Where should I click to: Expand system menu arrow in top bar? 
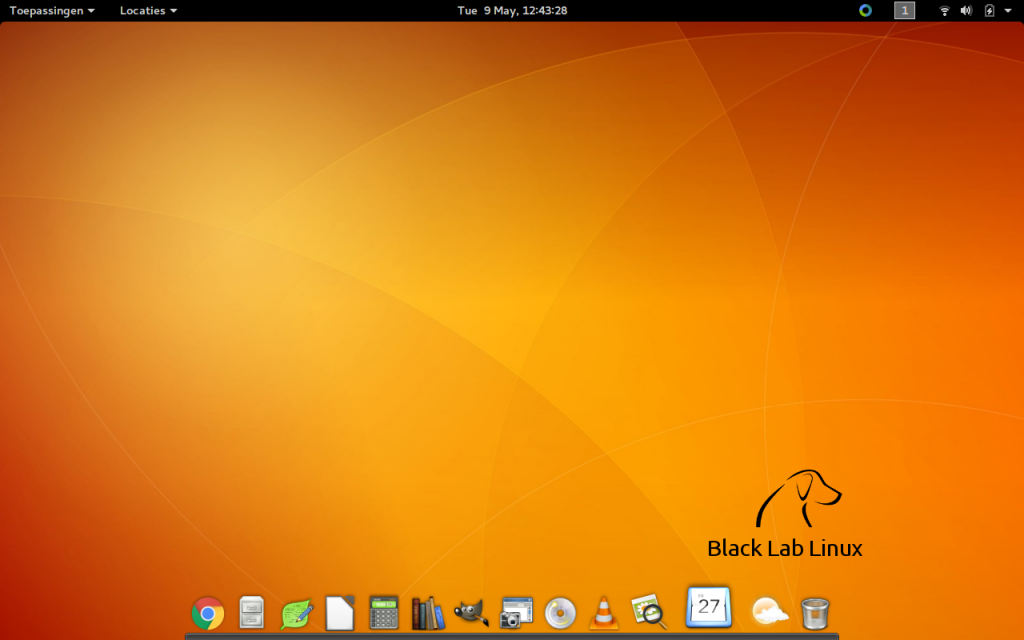(1007, 10)
